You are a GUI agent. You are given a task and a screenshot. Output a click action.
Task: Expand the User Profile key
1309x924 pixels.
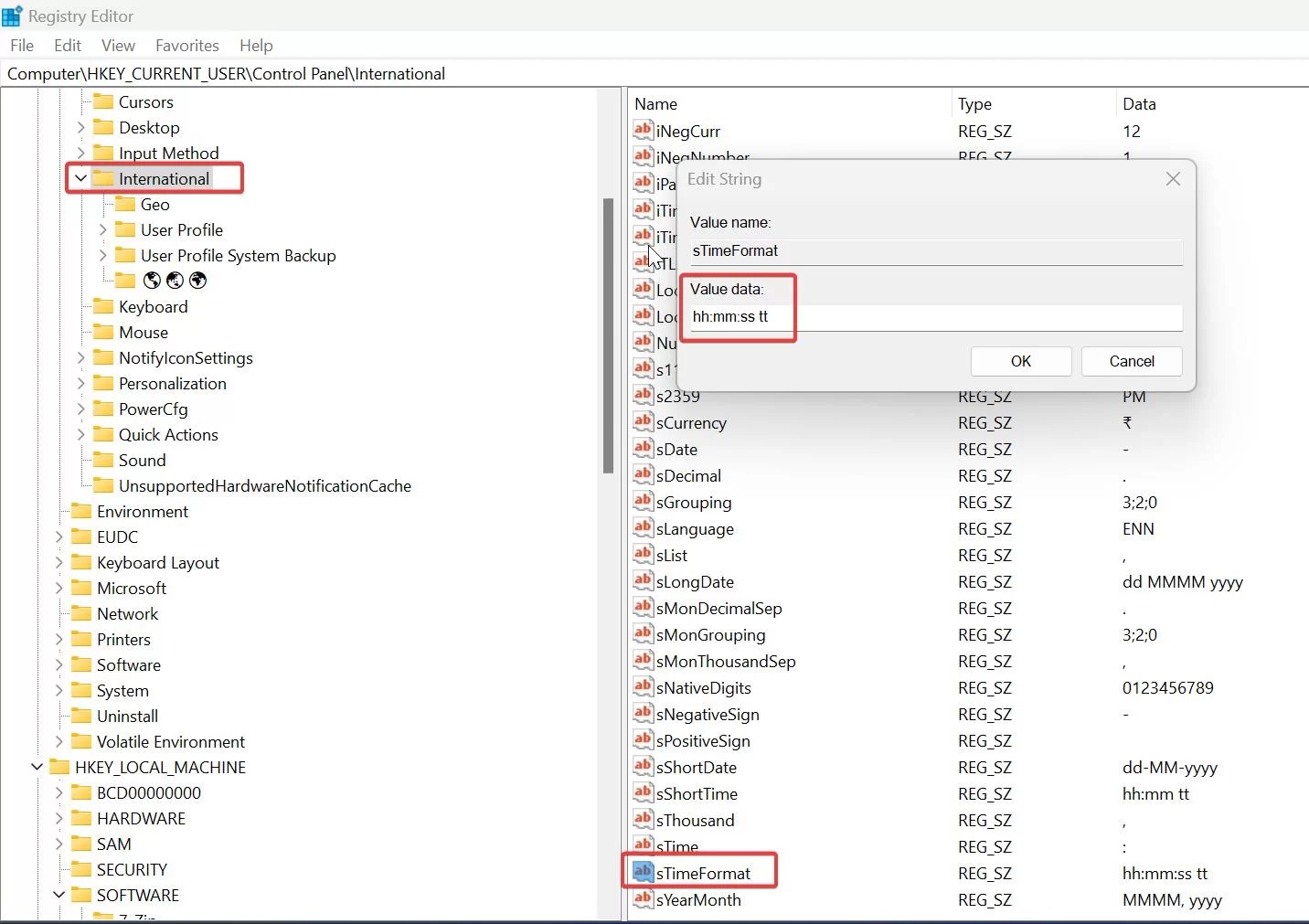[103, 229]
